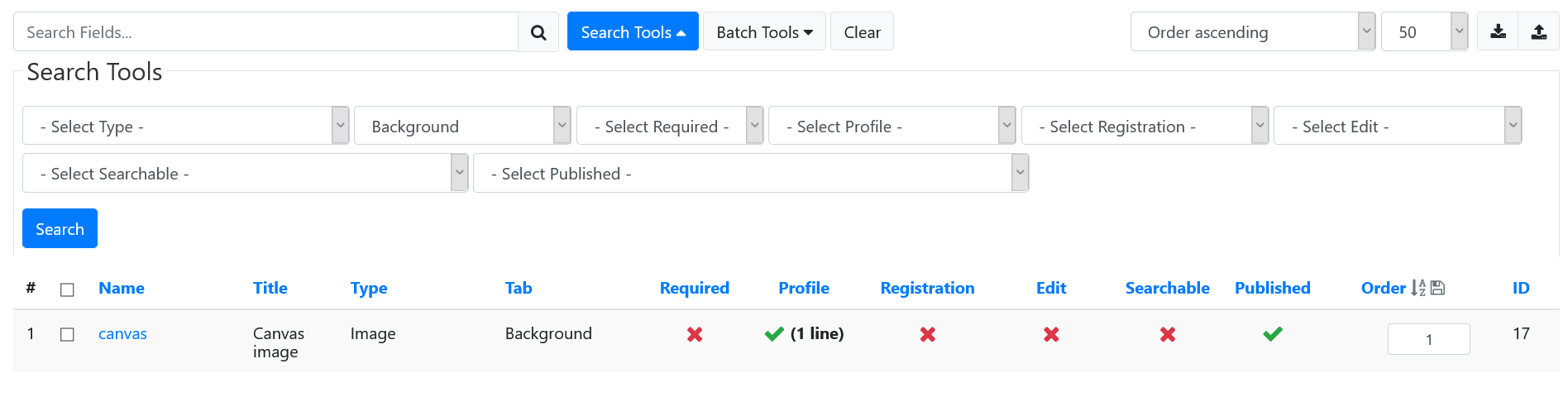Open the Batch Tools menu
The image size is (1568, 397).
(764, 31)
